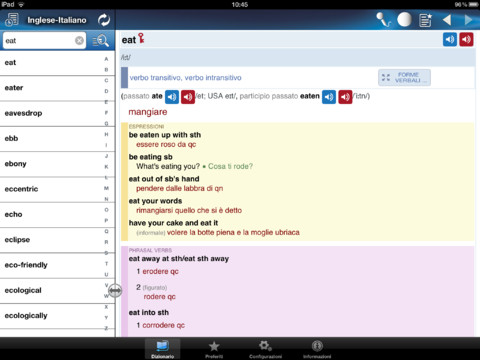Tap the search field containing eat
Viewport: 480px width, 360px height.
44,41
